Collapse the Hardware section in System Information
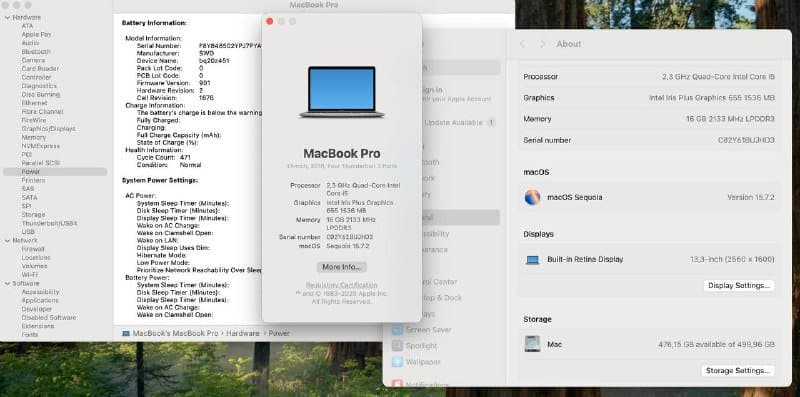The width and height of the screenshot is (800, 397). click(x=7, y=17)
